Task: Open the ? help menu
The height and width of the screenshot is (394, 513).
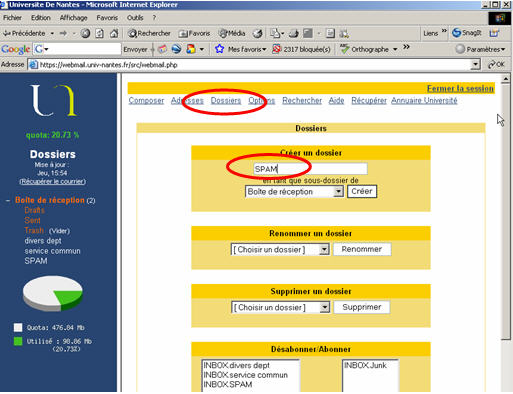Action: [x=154, y=18]
